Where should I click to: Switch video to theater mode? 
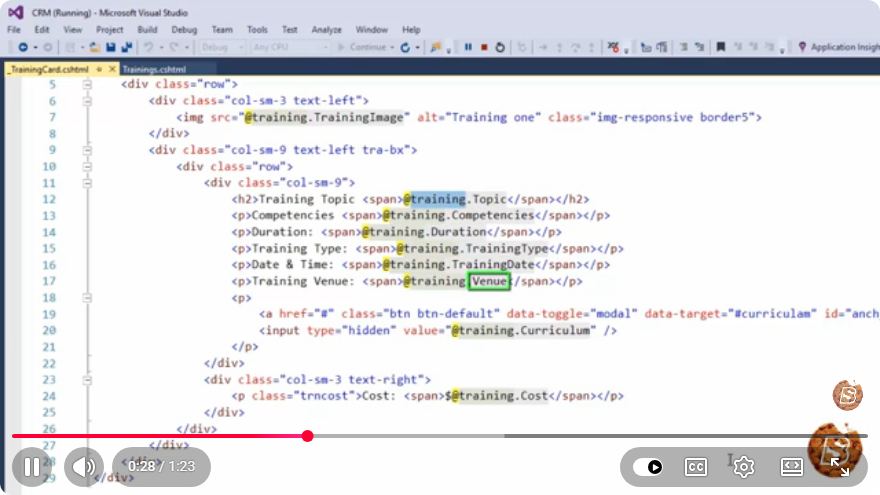pos(792,467)
